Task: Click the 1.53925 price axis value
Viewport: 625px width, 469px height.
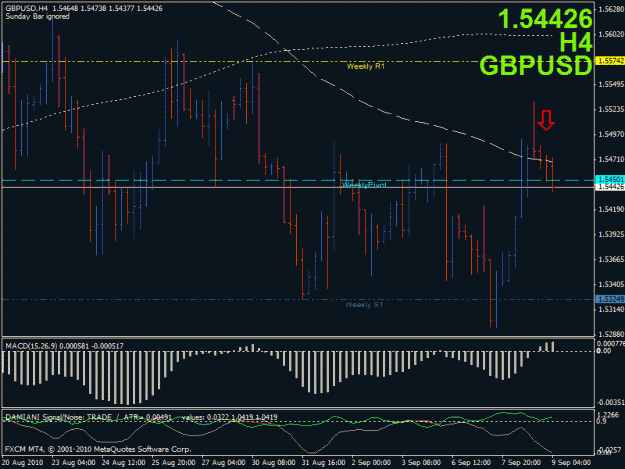Action: pyautogui.click(x=611, y=234)
